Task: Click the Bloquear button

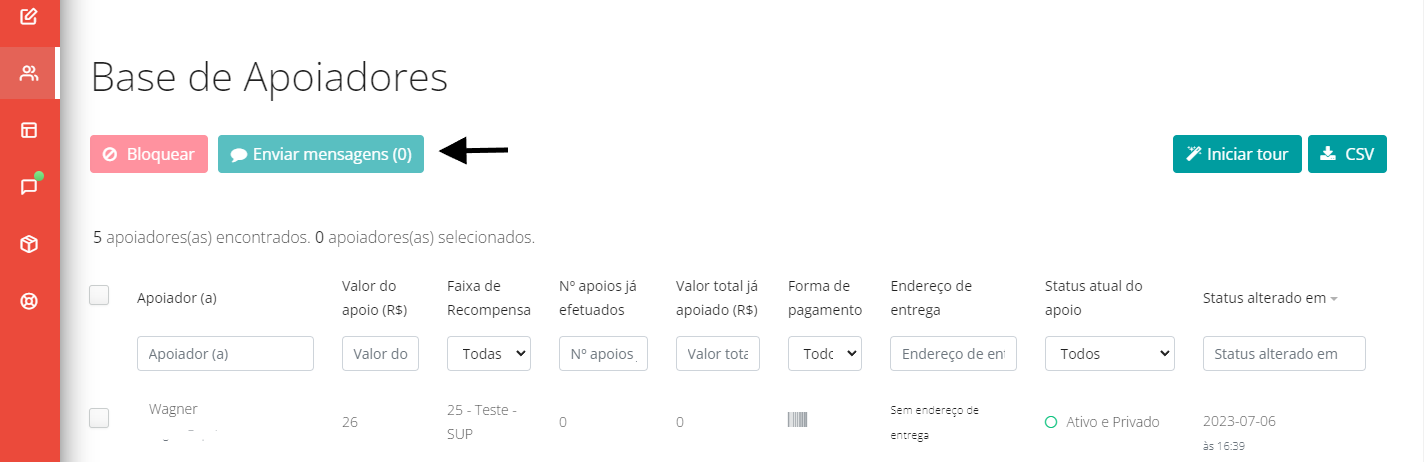Action: click(149, 154)
